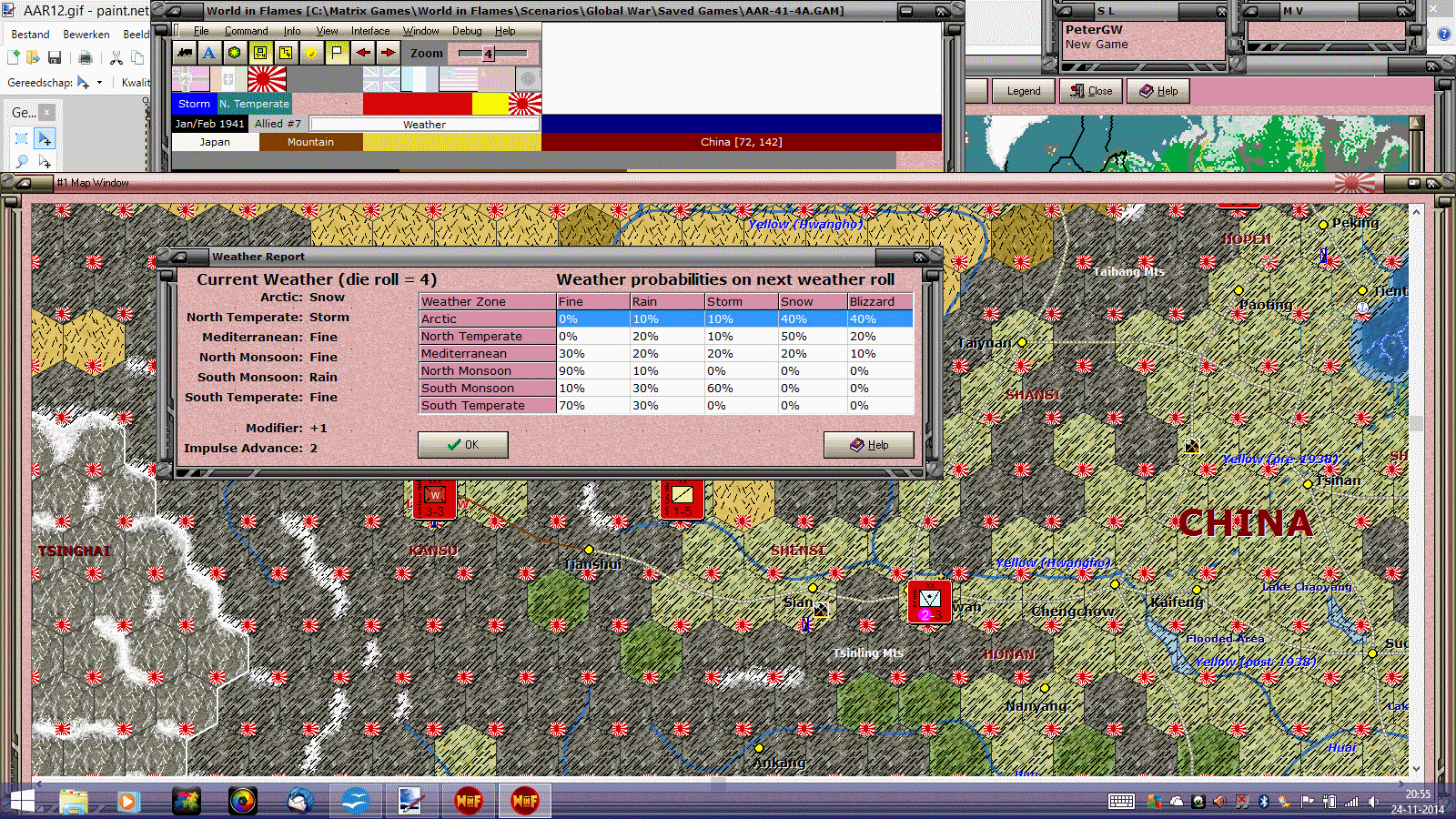Click Help in the Weather Report dialog
1456x819 pixels.
pos(868,445)
